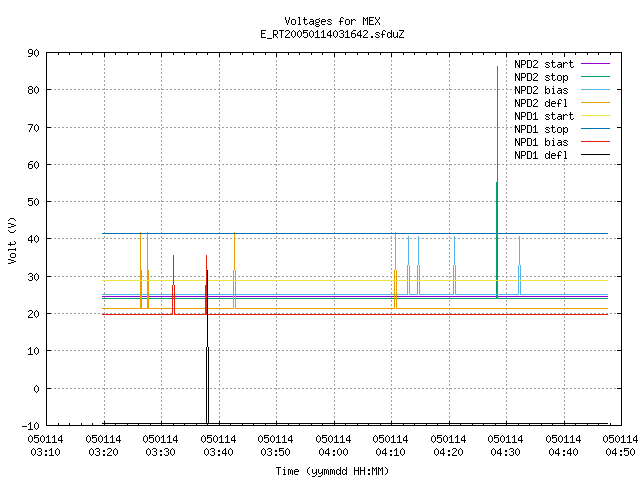Screen dimensions: 640x480
Task: Select the "NPD1 defl" legend label
Action: pyautogui.click(x=541, y=156)
